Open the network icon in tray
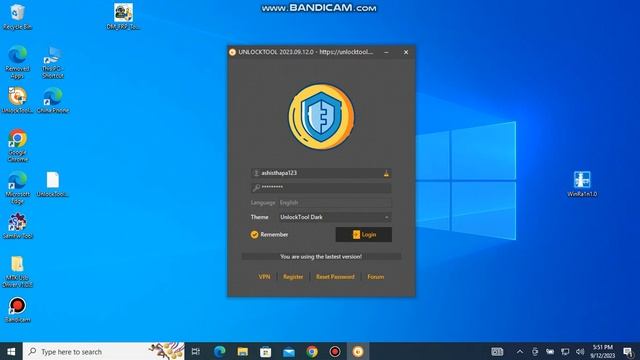This screenshot has width=640, height=360. (565, 351)
